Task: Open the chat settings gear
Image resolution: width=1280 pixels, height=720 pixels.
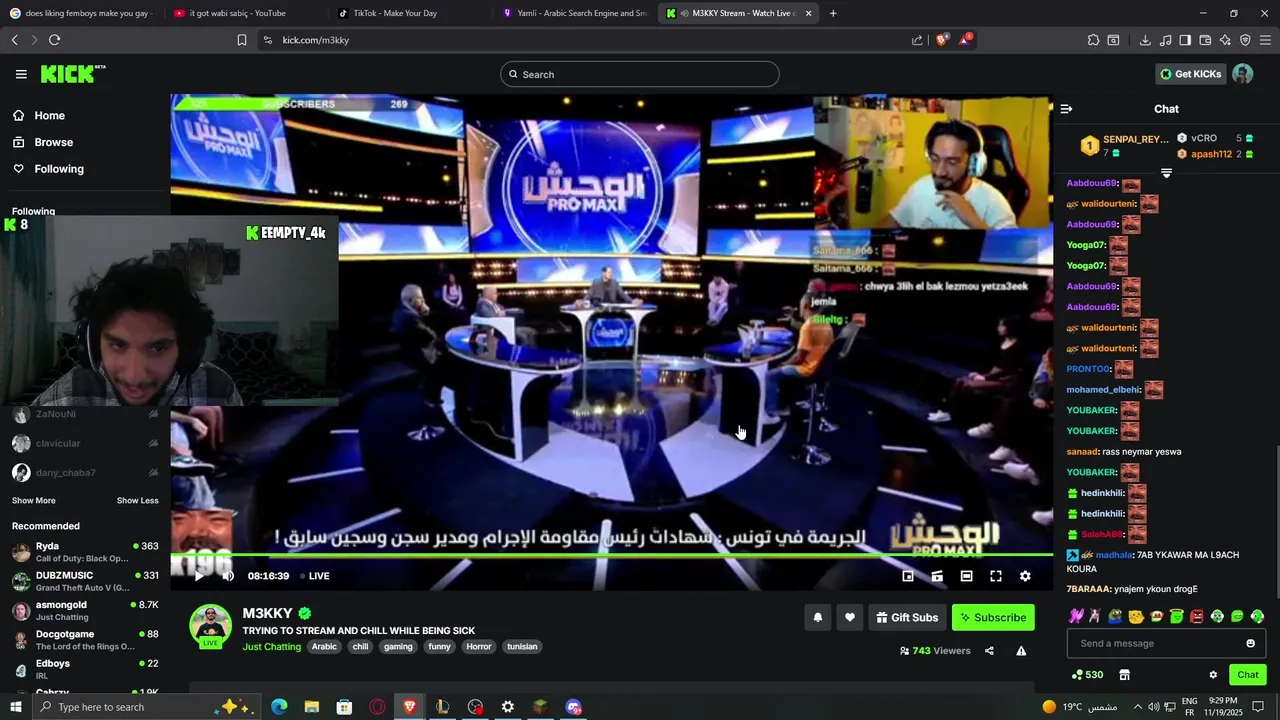Action: pyautogui.click(x=1213, y=675)
